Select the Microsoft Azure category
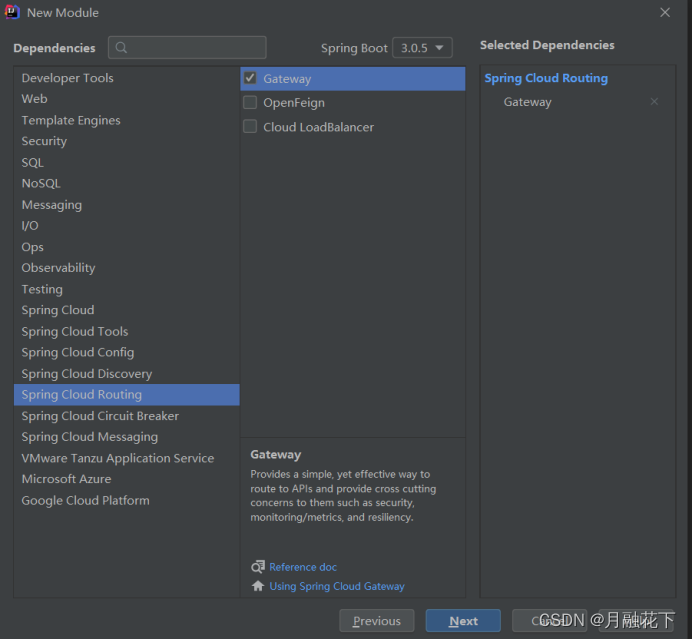The width and height of the screenshot is (692, 639). [x=127, y=479]
